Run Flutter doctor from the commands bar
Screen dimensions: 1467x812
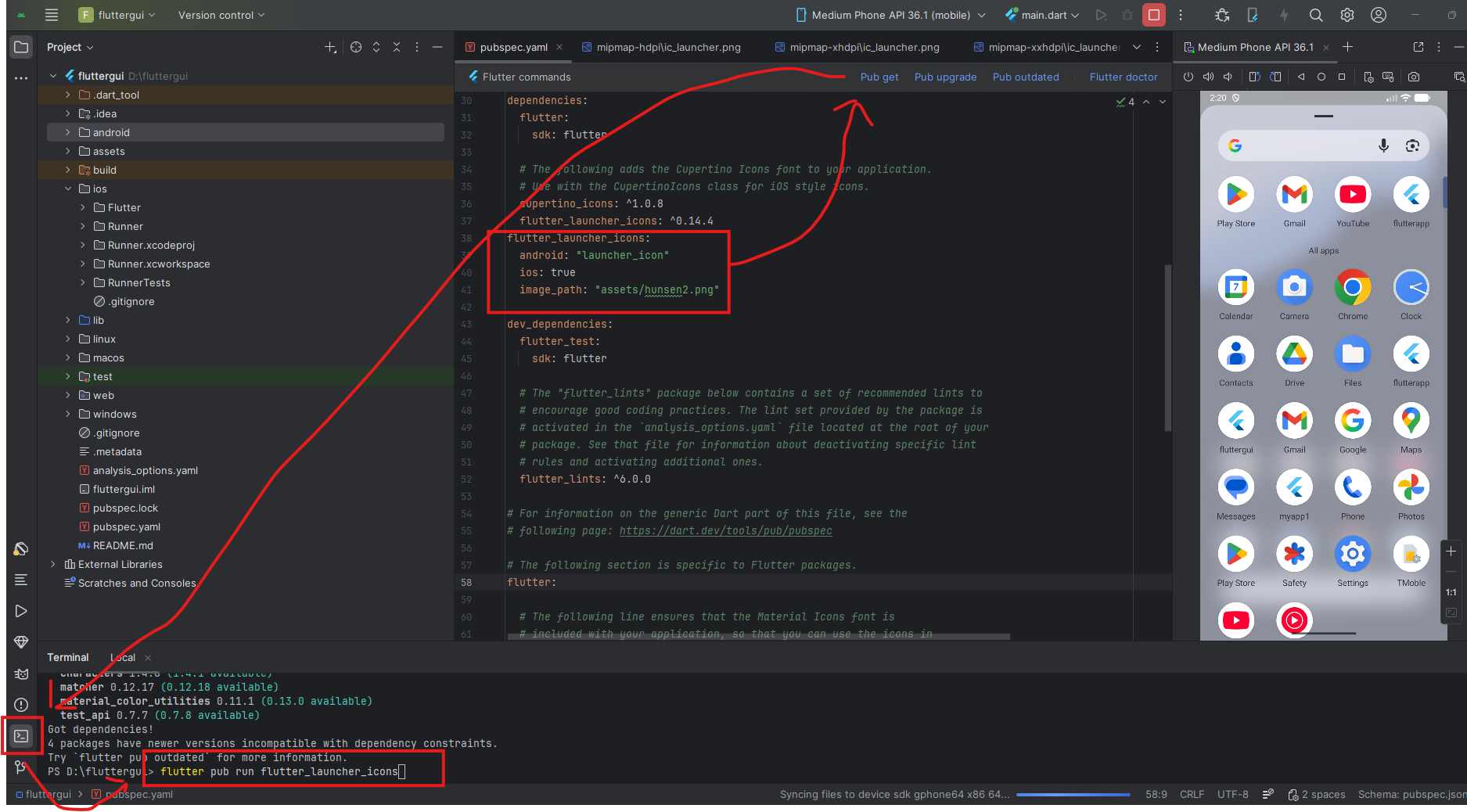pos(1123,77)
